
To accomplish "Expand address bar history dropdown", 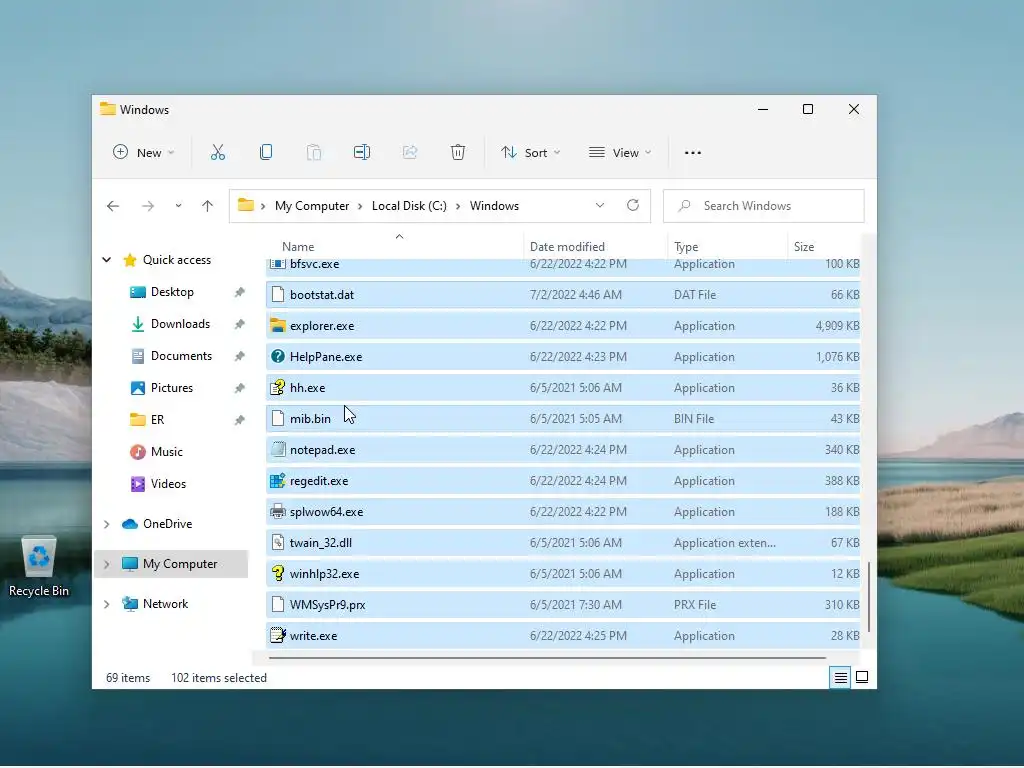I will pos(600,206).
